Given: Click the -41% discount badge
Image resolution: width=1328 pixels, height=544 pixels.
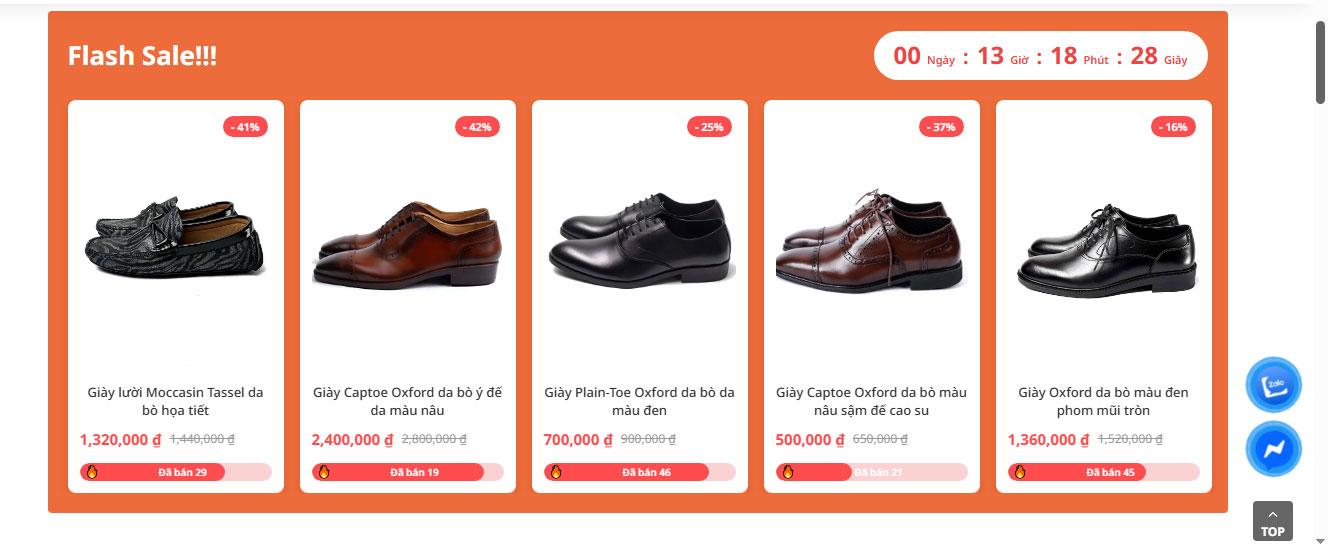Looking at the screenshot, I should pos(245,127).
